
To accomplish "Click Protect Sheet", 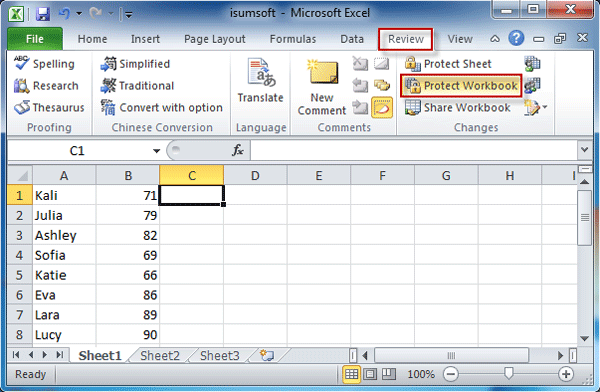I will (448, 64).
